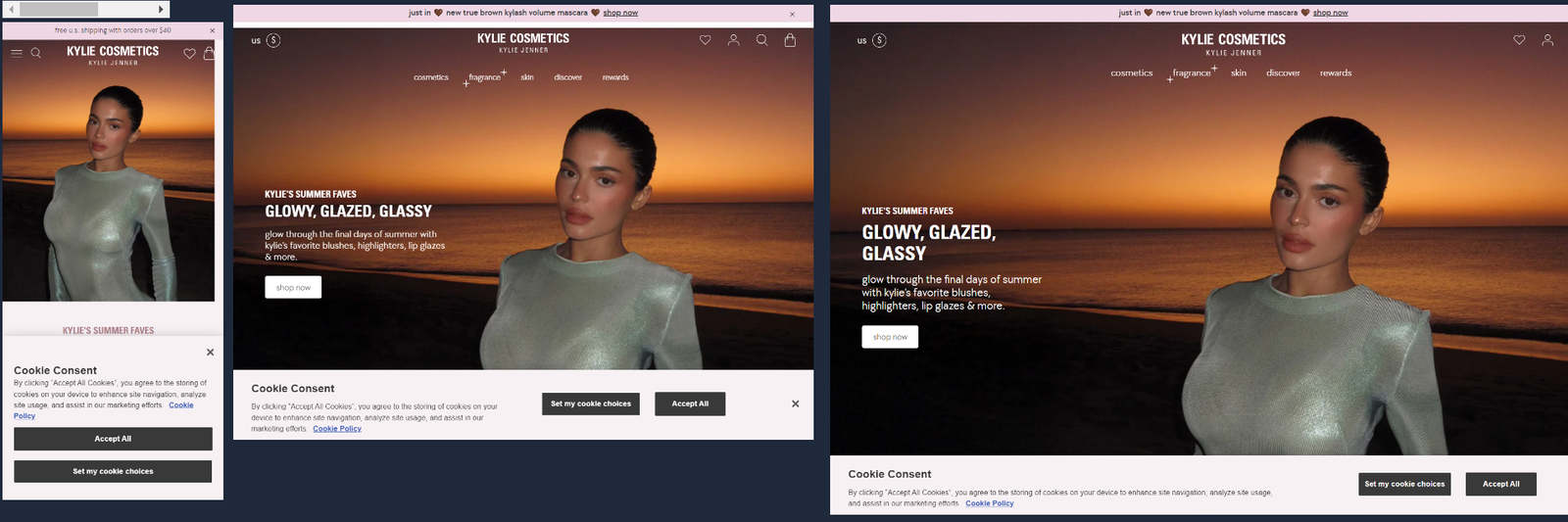1568x522 pixels.
Task: Click banner shop now link in middle view
Action: coord(620,13)
